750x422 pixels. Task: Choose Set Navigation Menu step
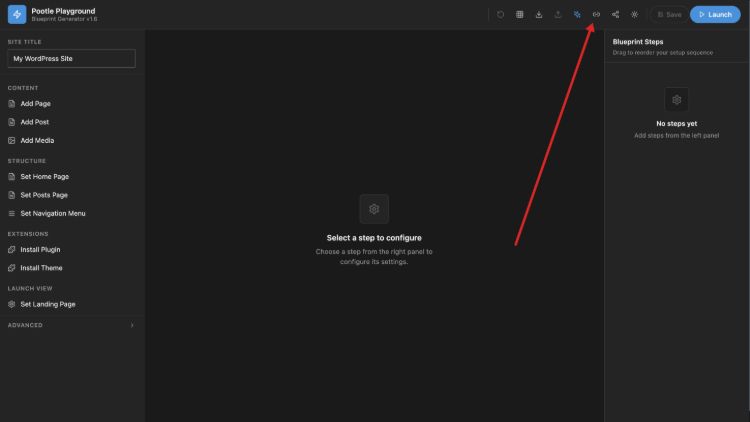pos(71,213)
